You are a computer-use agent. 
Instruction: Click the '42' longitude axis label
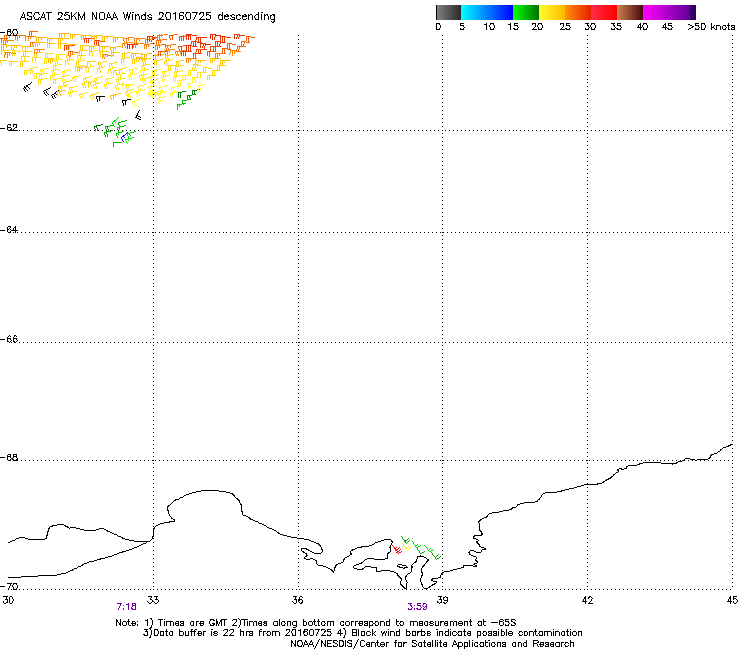click(x=588, y=600)
